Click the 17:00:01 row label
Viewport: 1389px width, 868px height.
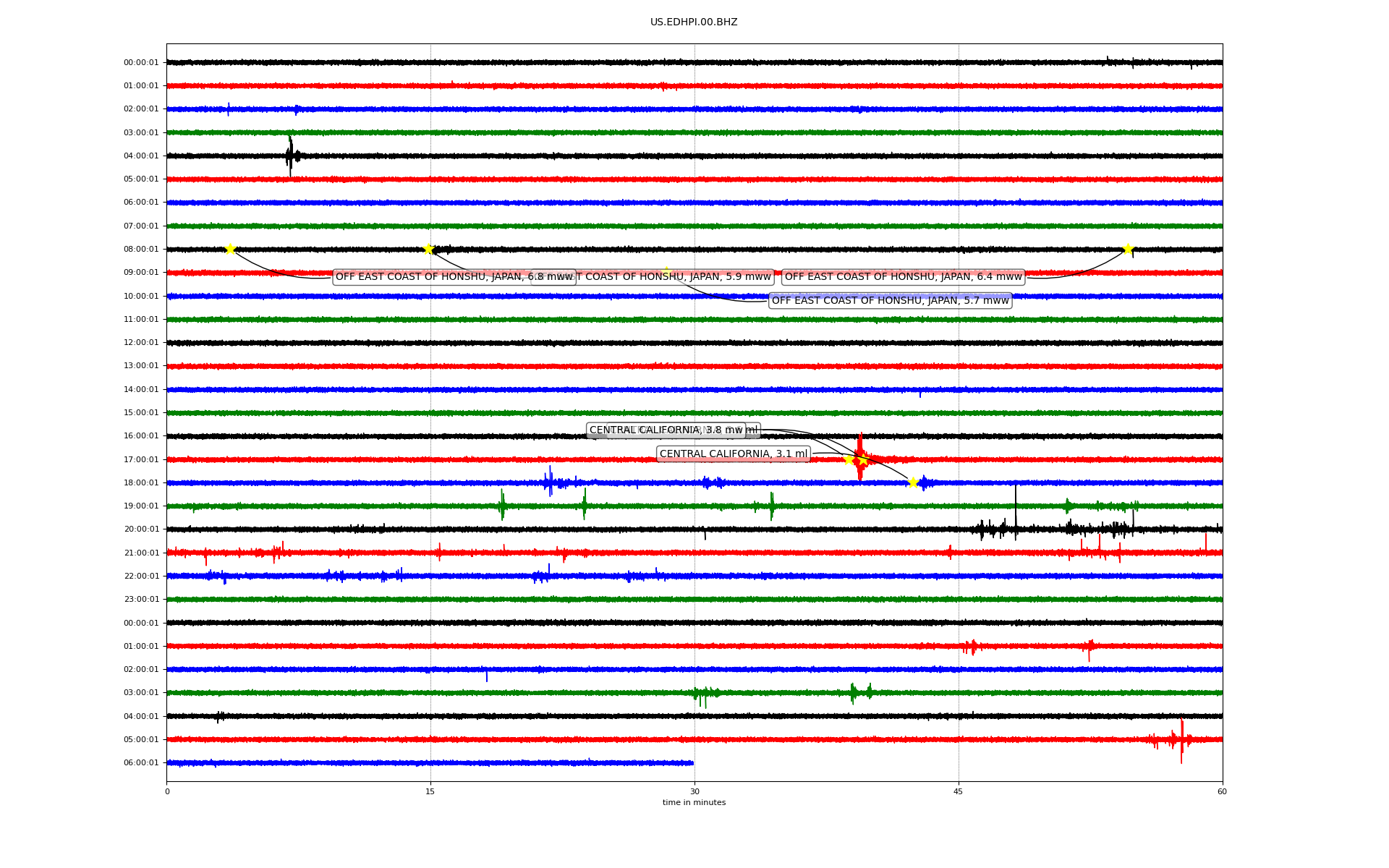pyautogui.click(x=141, y=459)
